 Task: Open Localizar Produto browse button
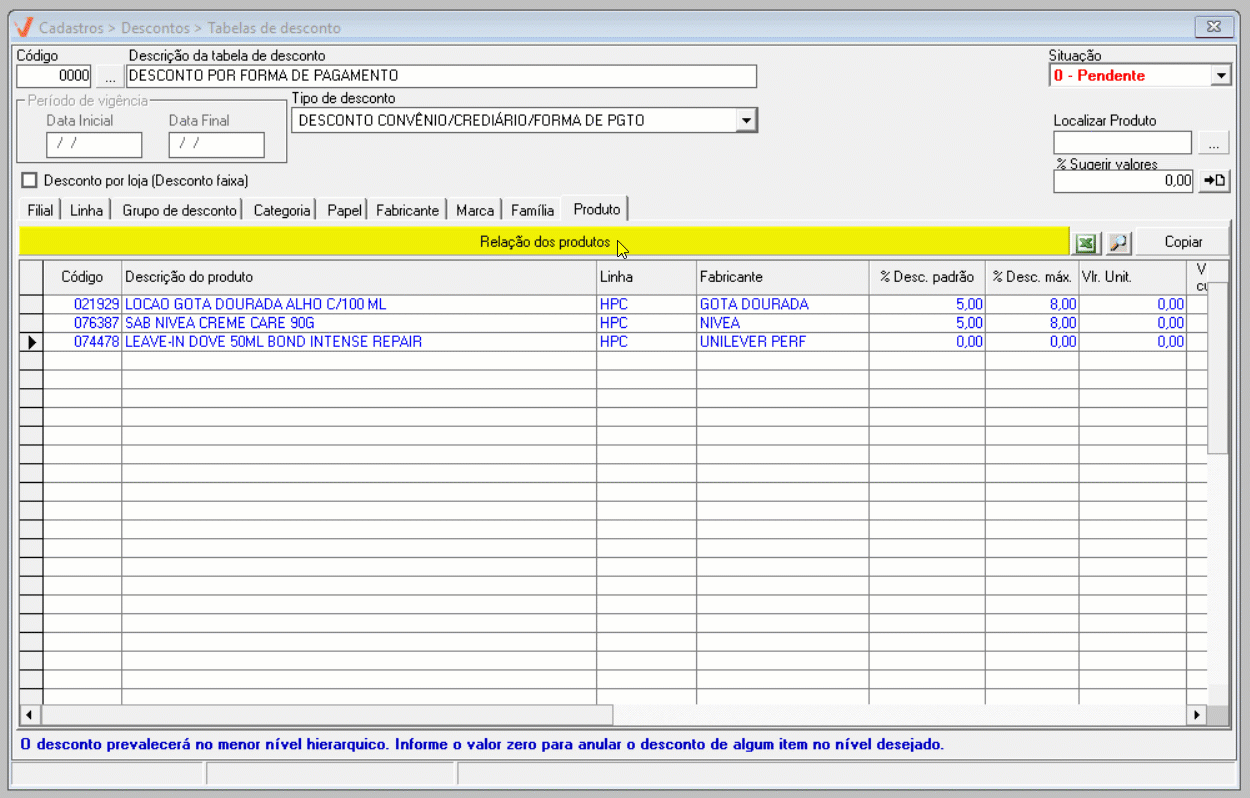point(1214,144)
